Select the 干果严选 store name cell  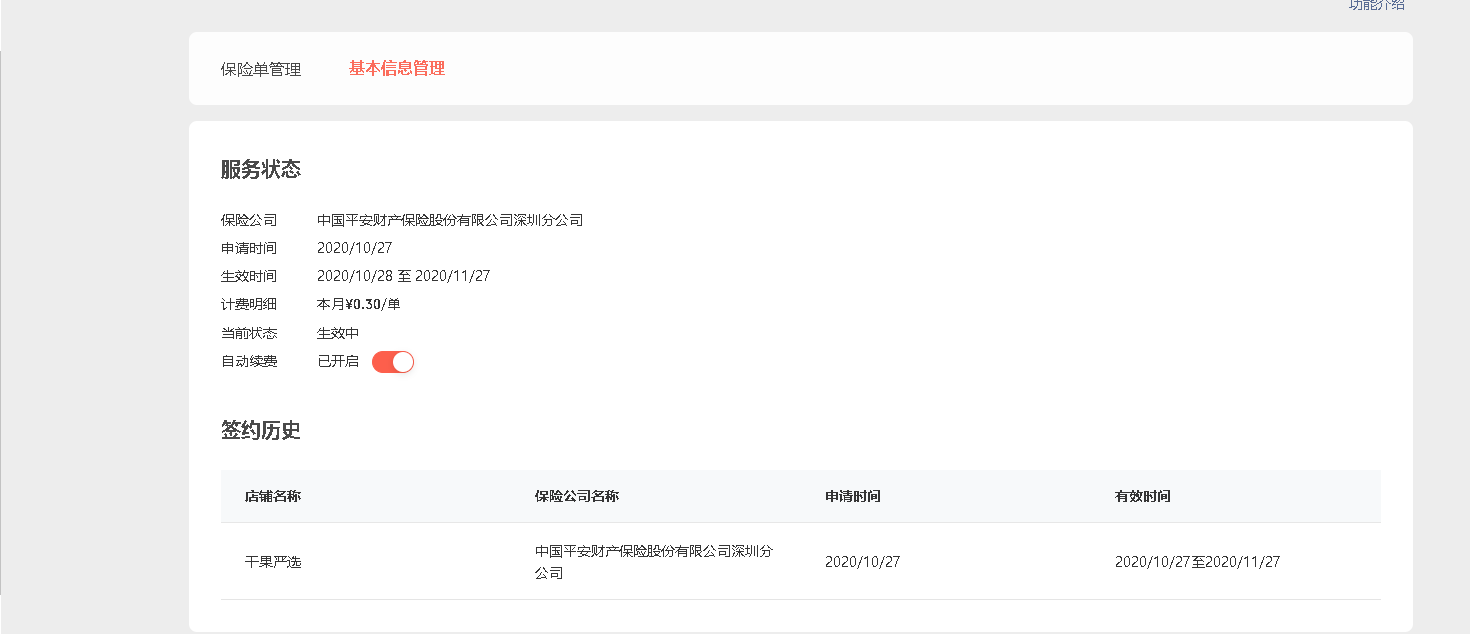[273, 562]
